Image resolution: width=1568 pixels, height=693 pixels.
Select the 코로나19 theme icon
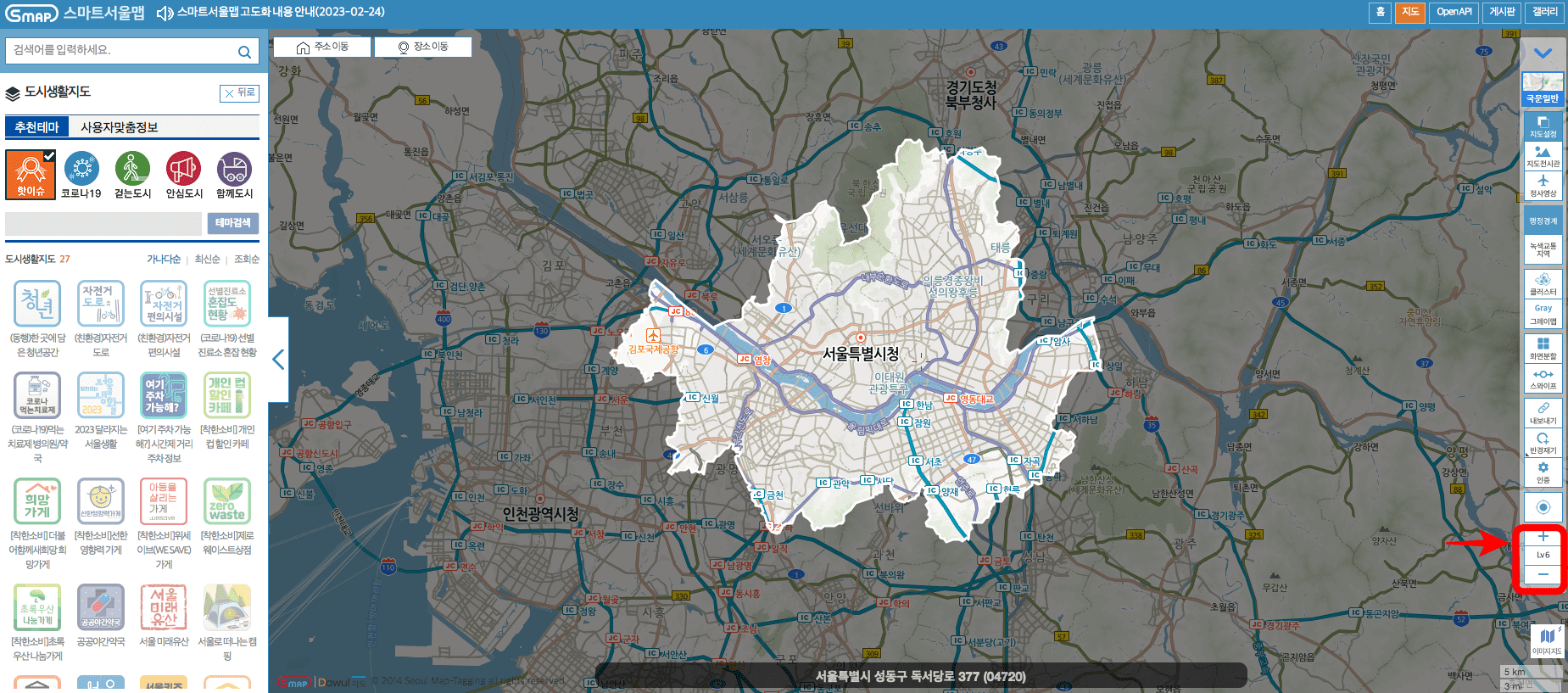(x=81, y=175)
